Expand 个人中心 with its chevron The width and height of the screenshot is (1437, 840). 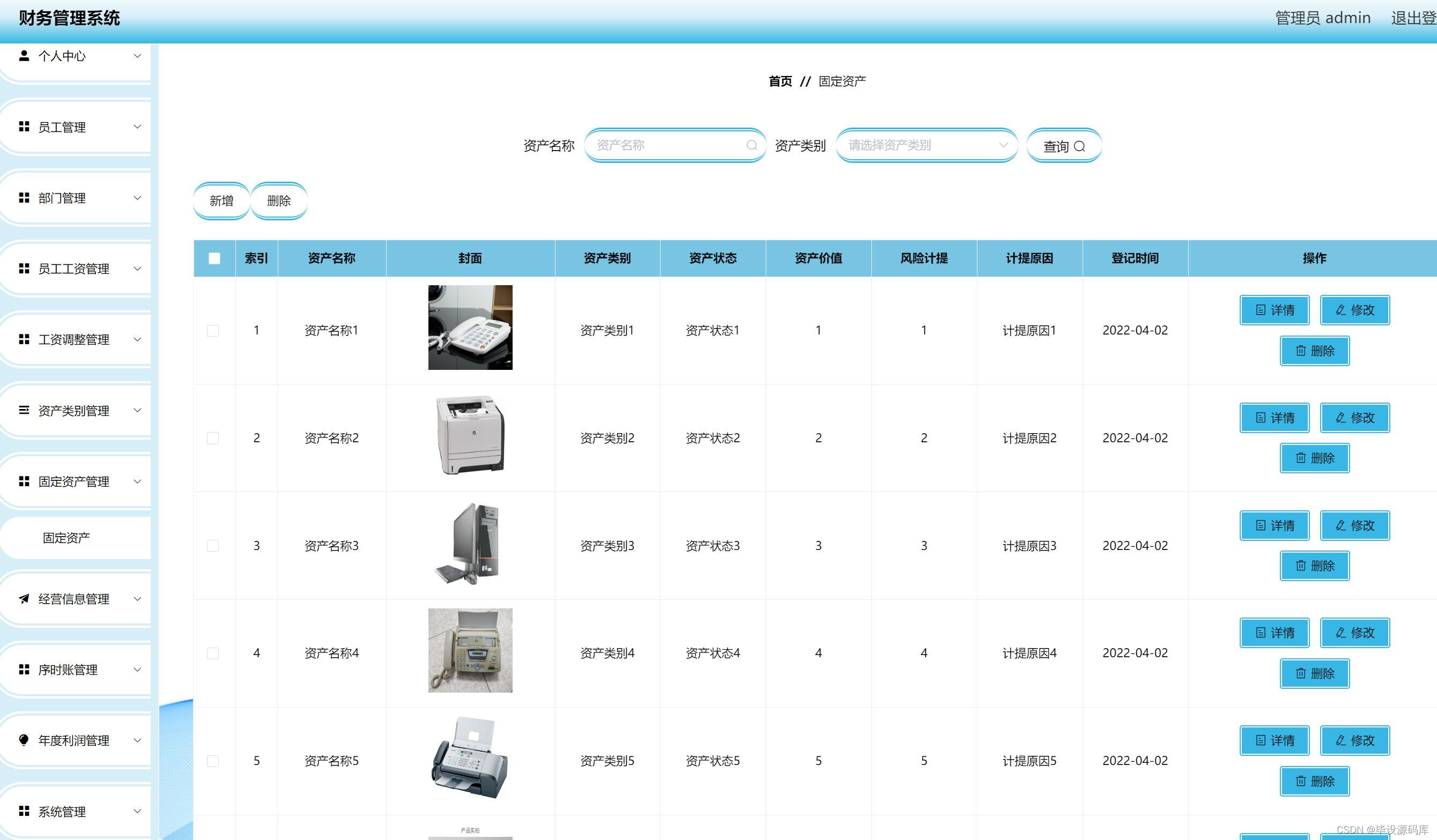(x=137, y=55)
